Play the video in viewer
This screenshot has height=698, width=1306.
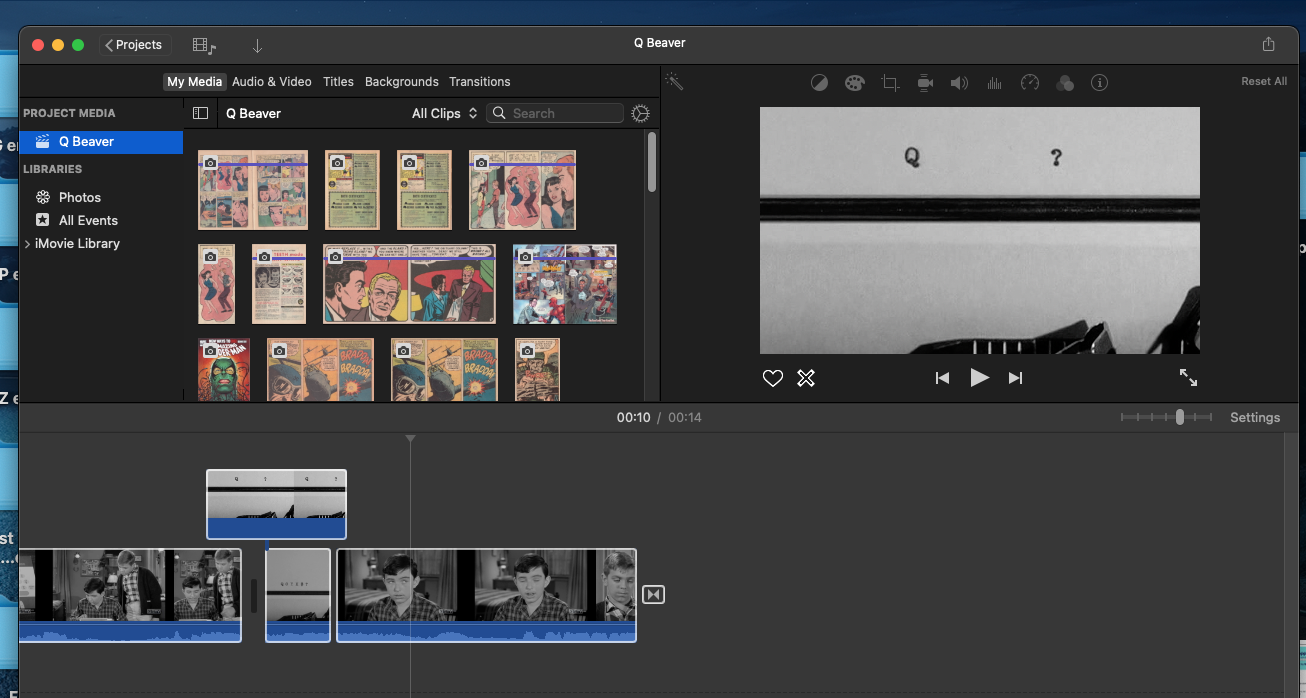coord(980,378)
